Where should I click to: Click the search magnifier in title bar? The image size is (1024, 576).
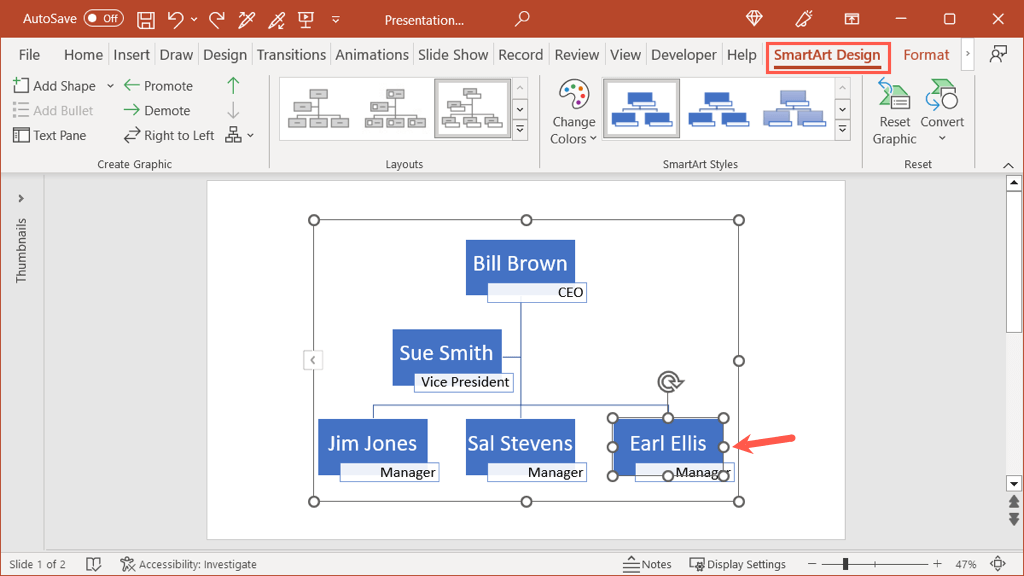coord(522,19)
